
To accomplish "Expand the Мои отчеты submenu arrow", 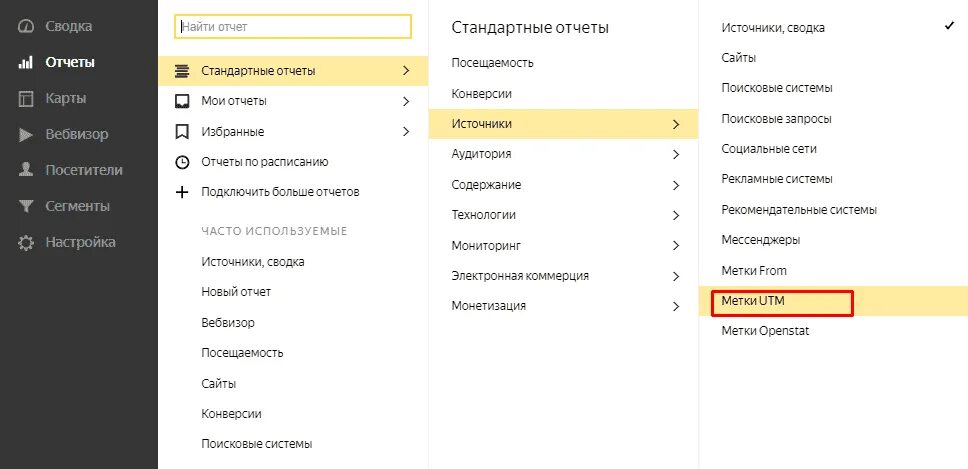I will [x=406, y=101].
